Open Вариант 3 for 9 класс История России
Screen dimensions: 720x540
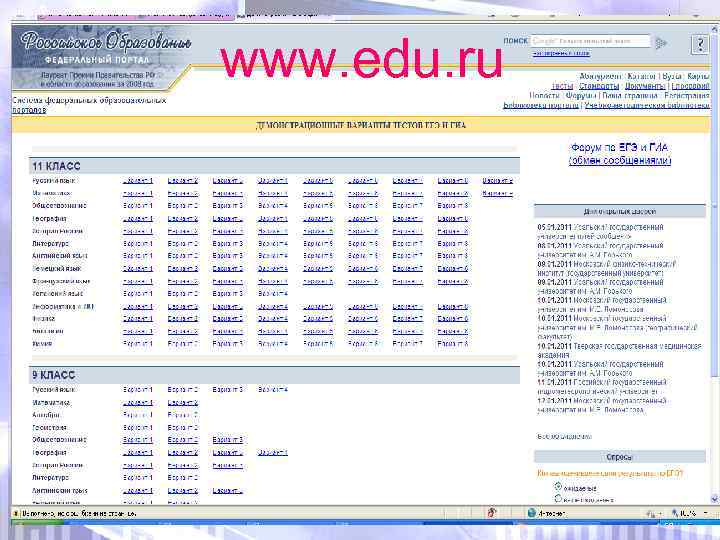[228, 465]
